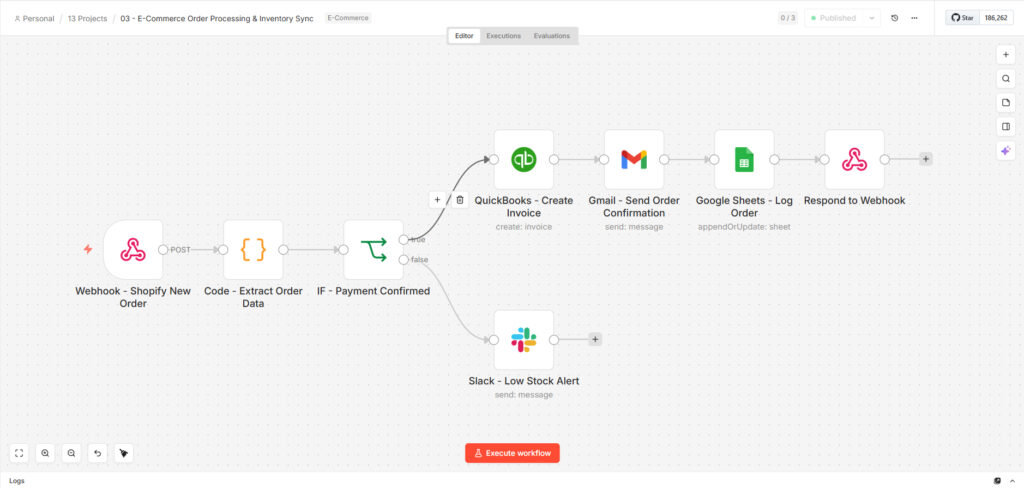The image size is (1024, 488).
Task: Open the Slack Low Stock Alert node
Action: (524, 340)
